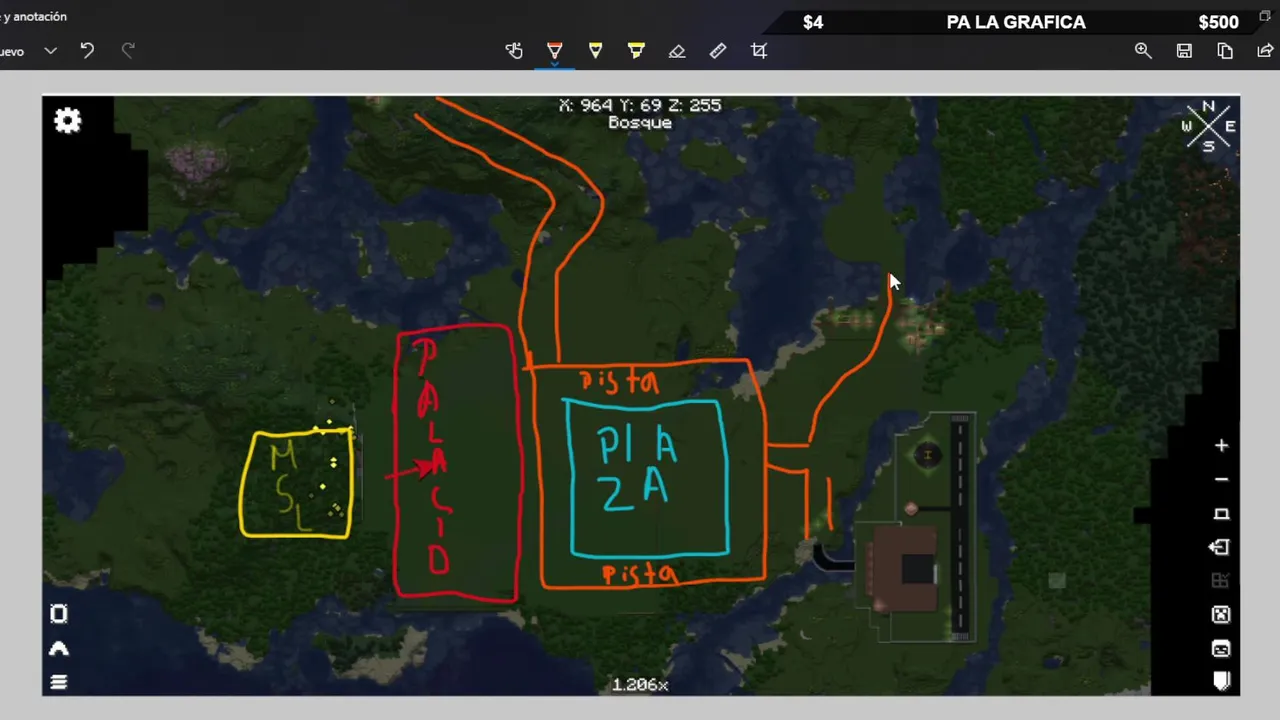Select the yellow pencil tool
1280x720 pixels.
tap(596, 51)
